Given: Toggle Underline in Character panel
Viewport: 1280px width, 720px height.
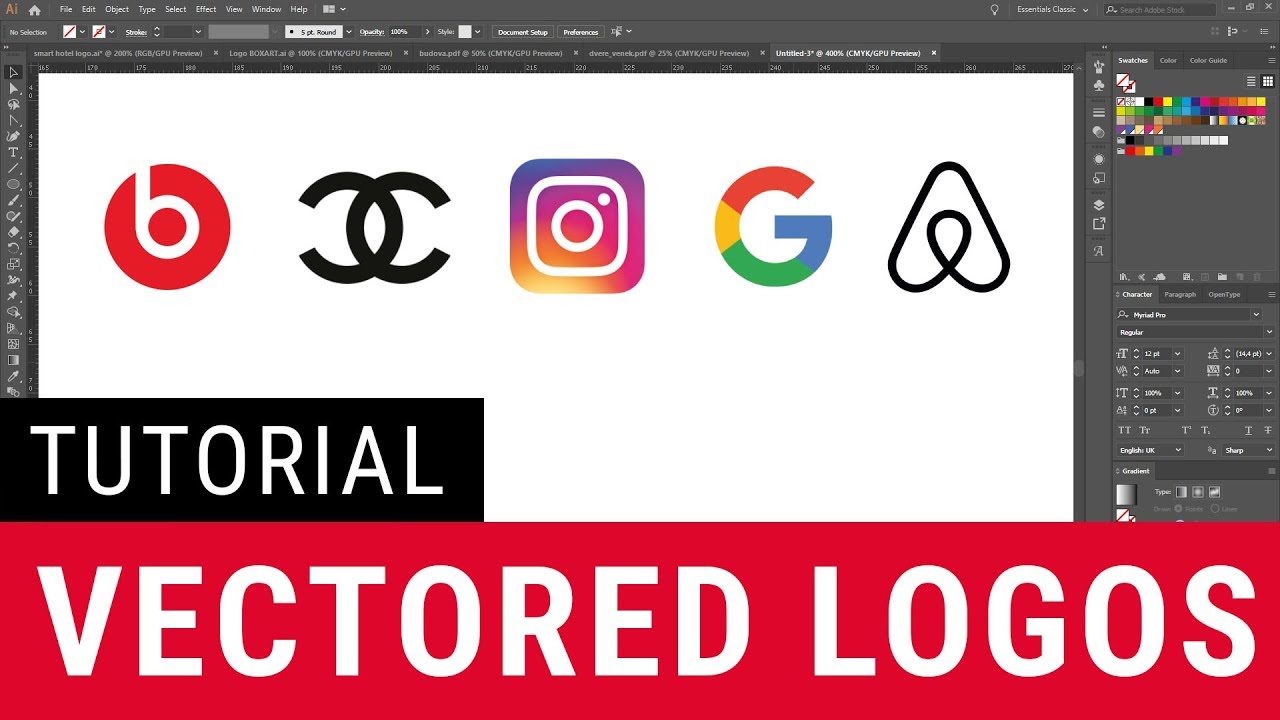Looking at the screenshot, I should [x=1248, y=430].
